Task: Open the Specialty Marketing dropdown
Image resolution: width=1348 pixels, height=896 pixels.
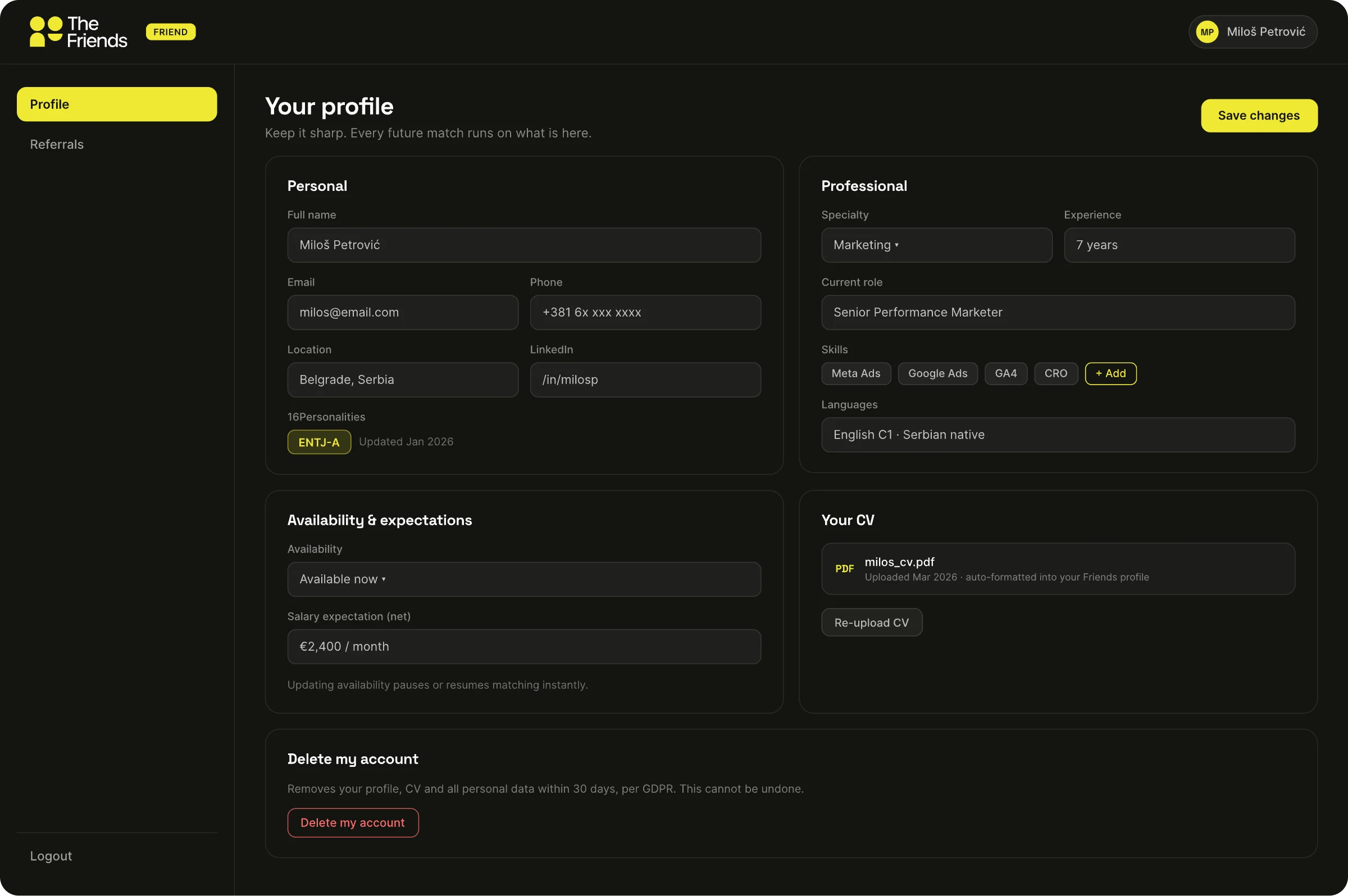Action: (x=936, y=245)
